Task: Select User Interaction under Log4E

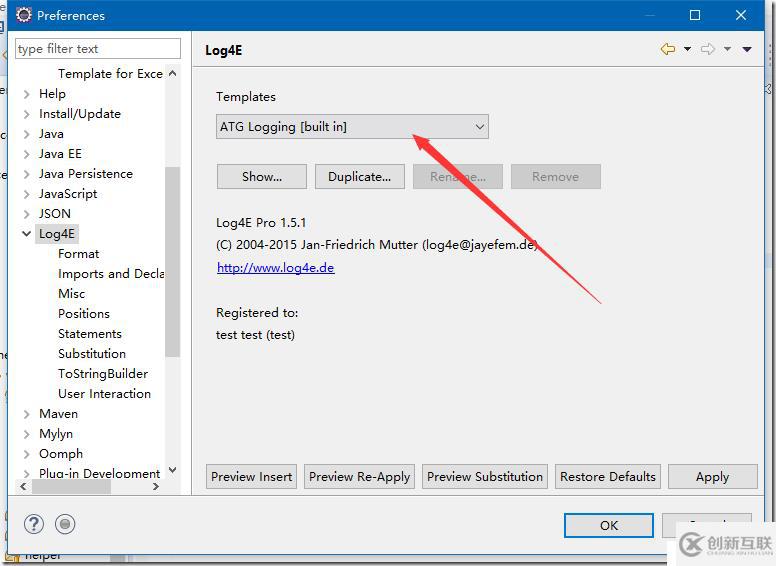Action: (x=104, y=394)
